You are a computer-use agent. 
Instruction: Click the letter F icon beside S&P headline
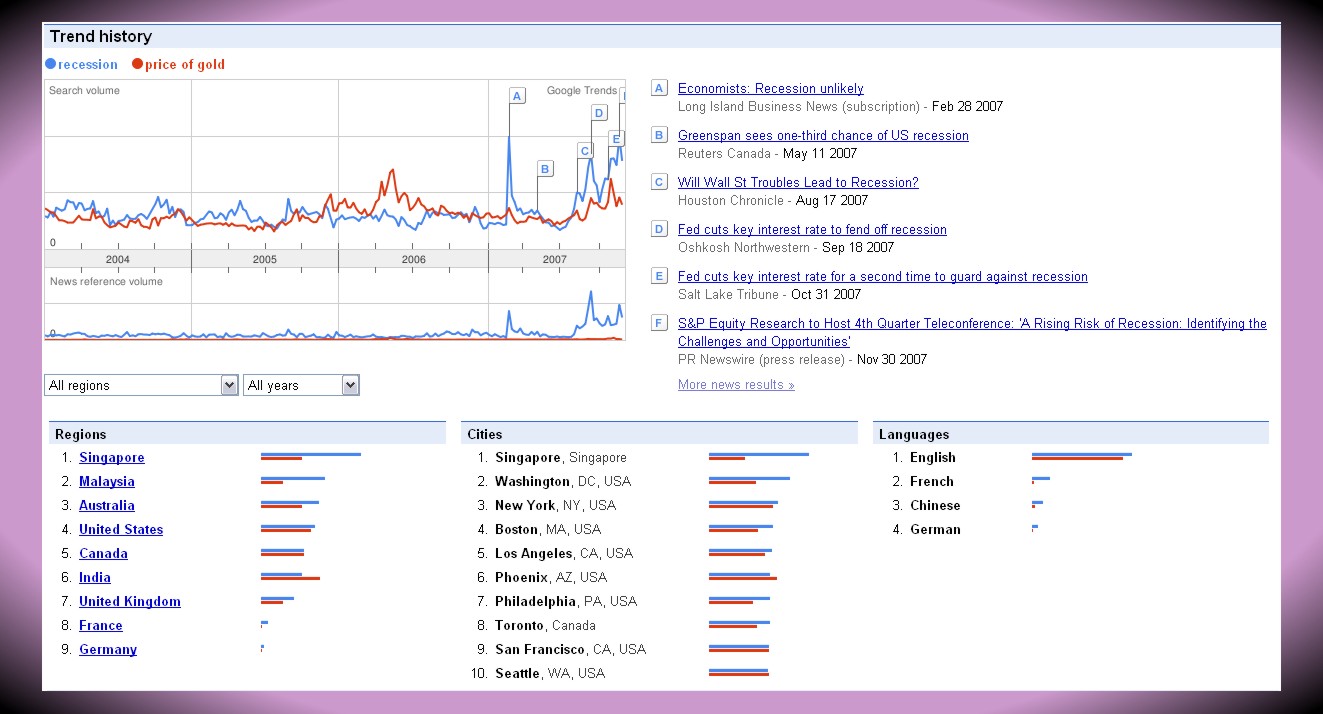click(659, 323)
